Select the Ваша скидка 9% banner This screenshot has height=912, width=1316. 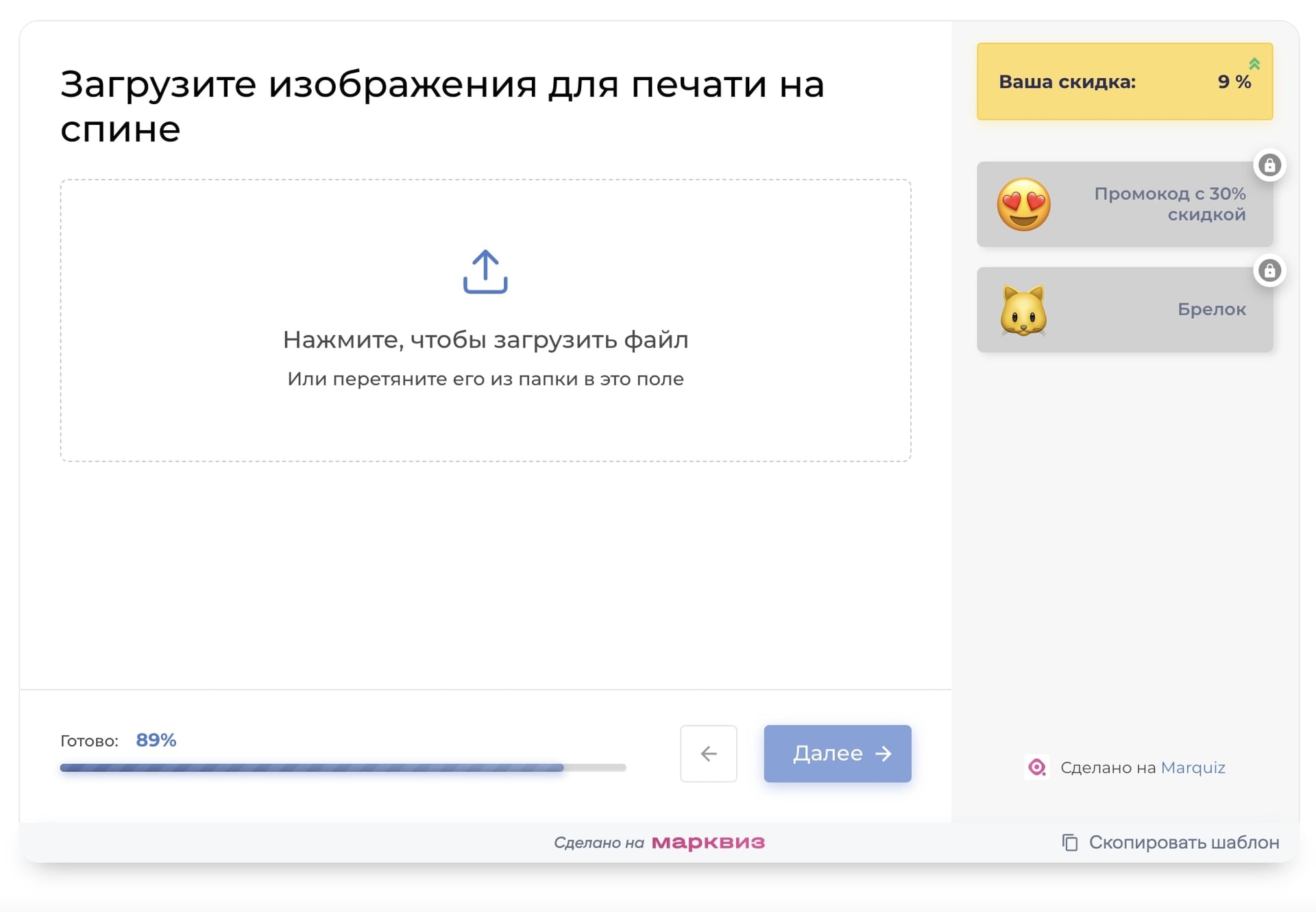[1124, 81]
